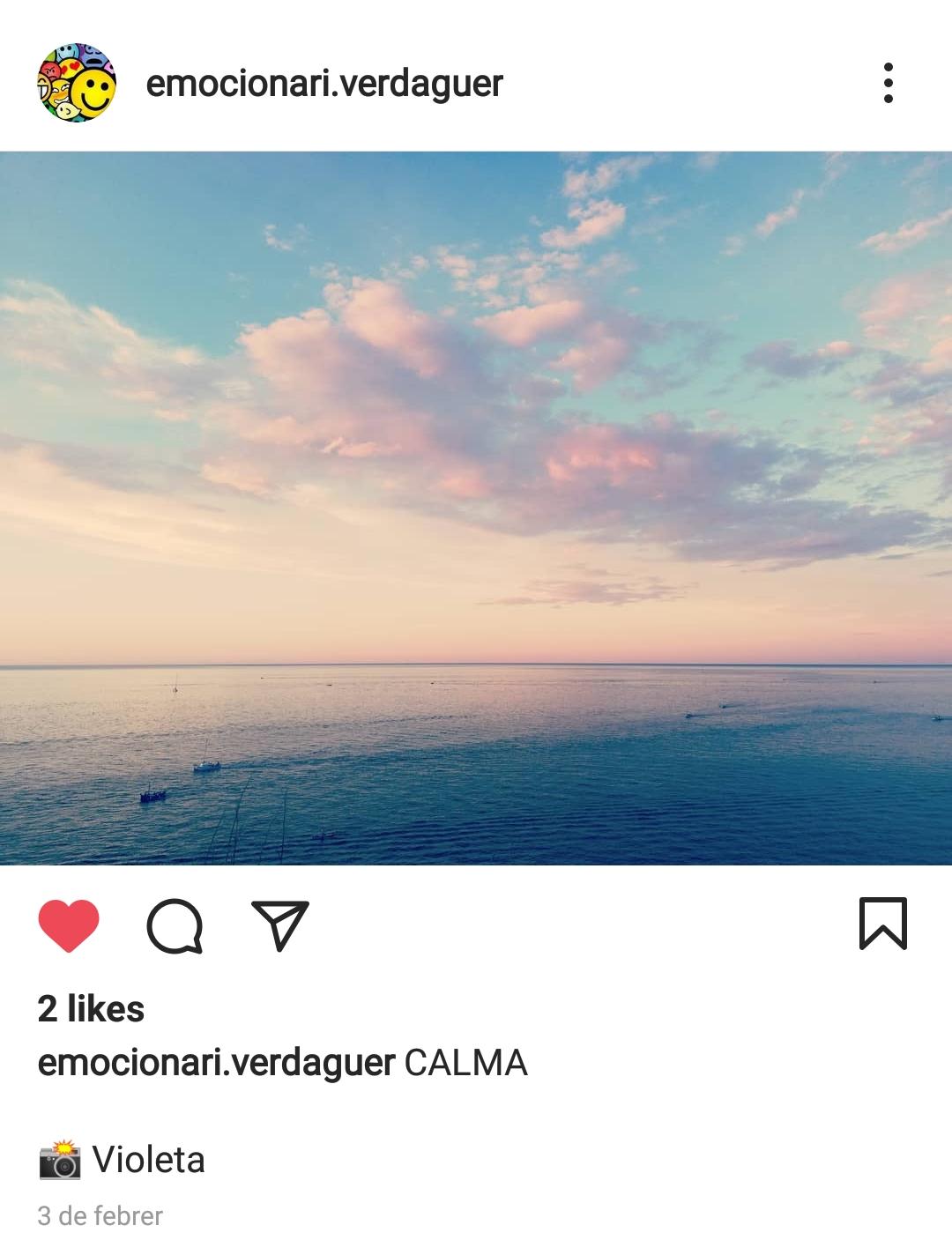Tap the dark boat at lower left of the sea
The height and width of the screenshot is (1240, 952).
[152, 796]
